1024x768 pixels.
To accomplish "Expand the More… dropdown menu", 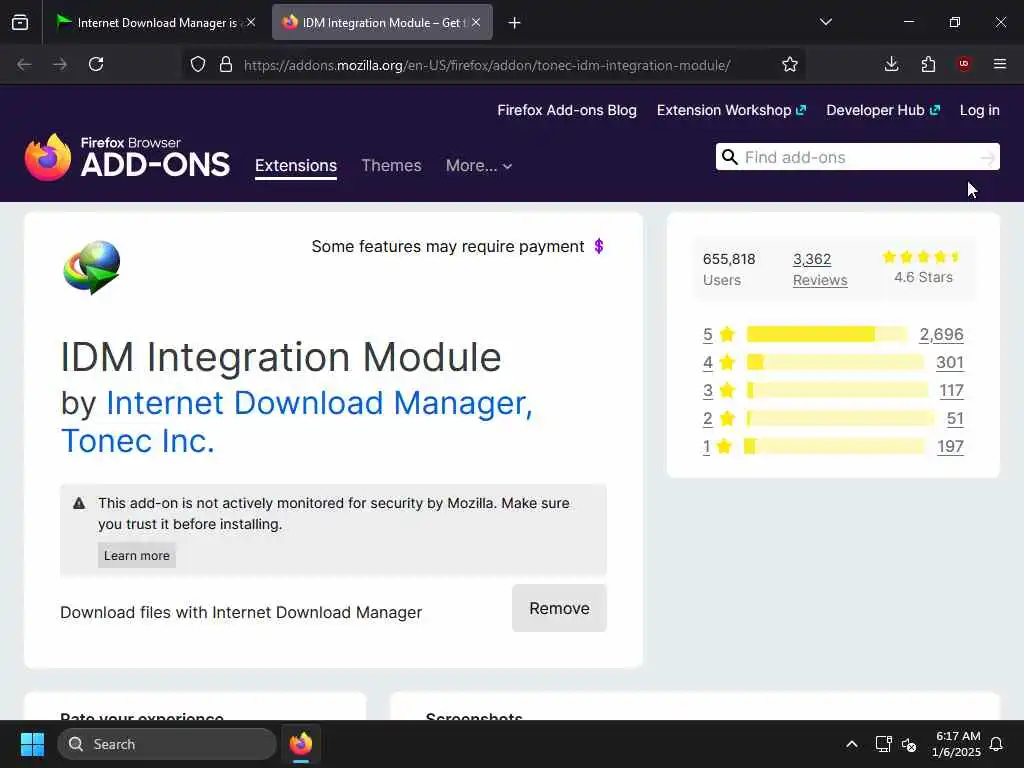I will click(479, 166).
